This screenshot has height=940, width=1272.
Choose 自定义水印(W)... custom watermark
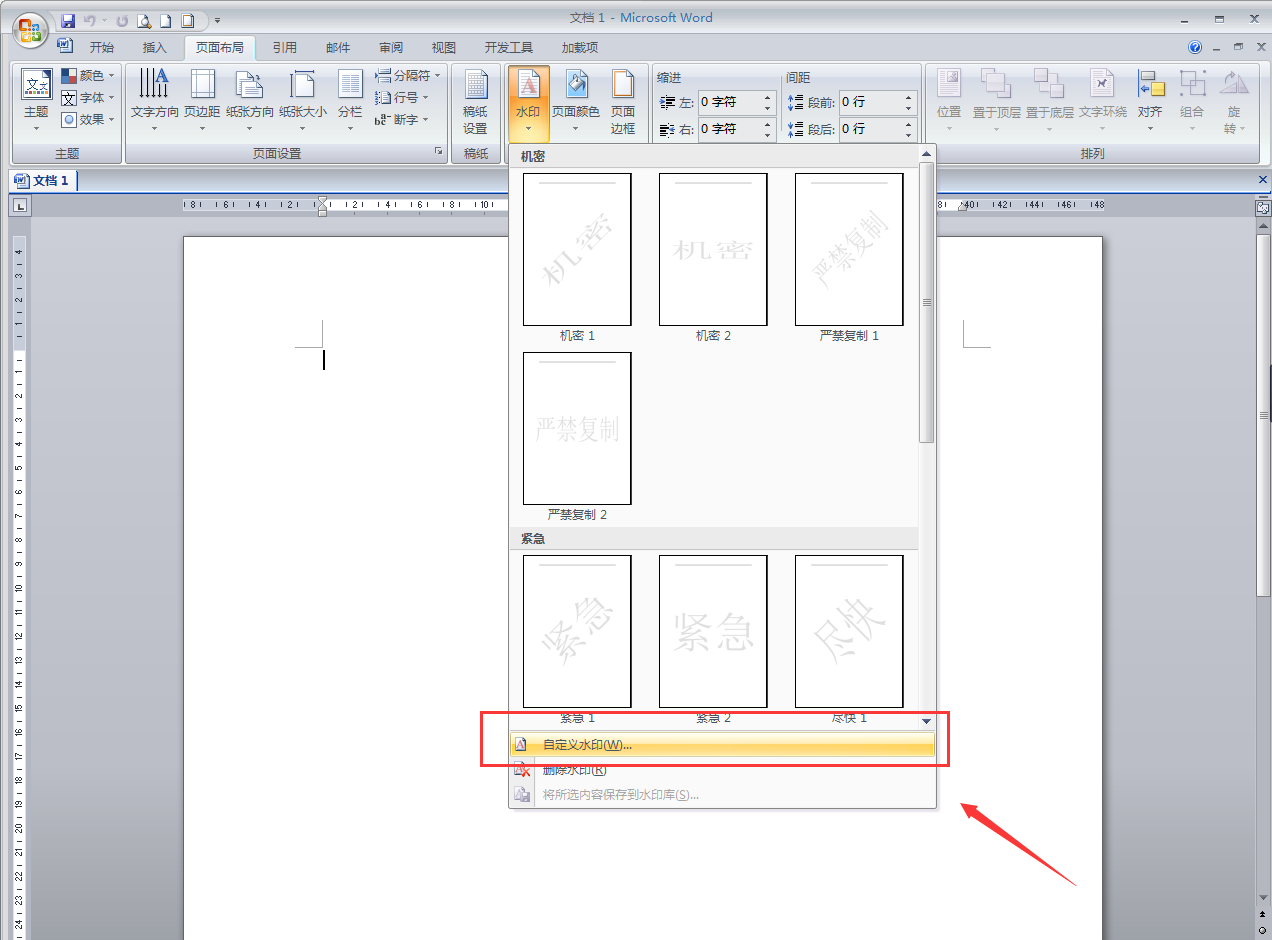(722, 745)
